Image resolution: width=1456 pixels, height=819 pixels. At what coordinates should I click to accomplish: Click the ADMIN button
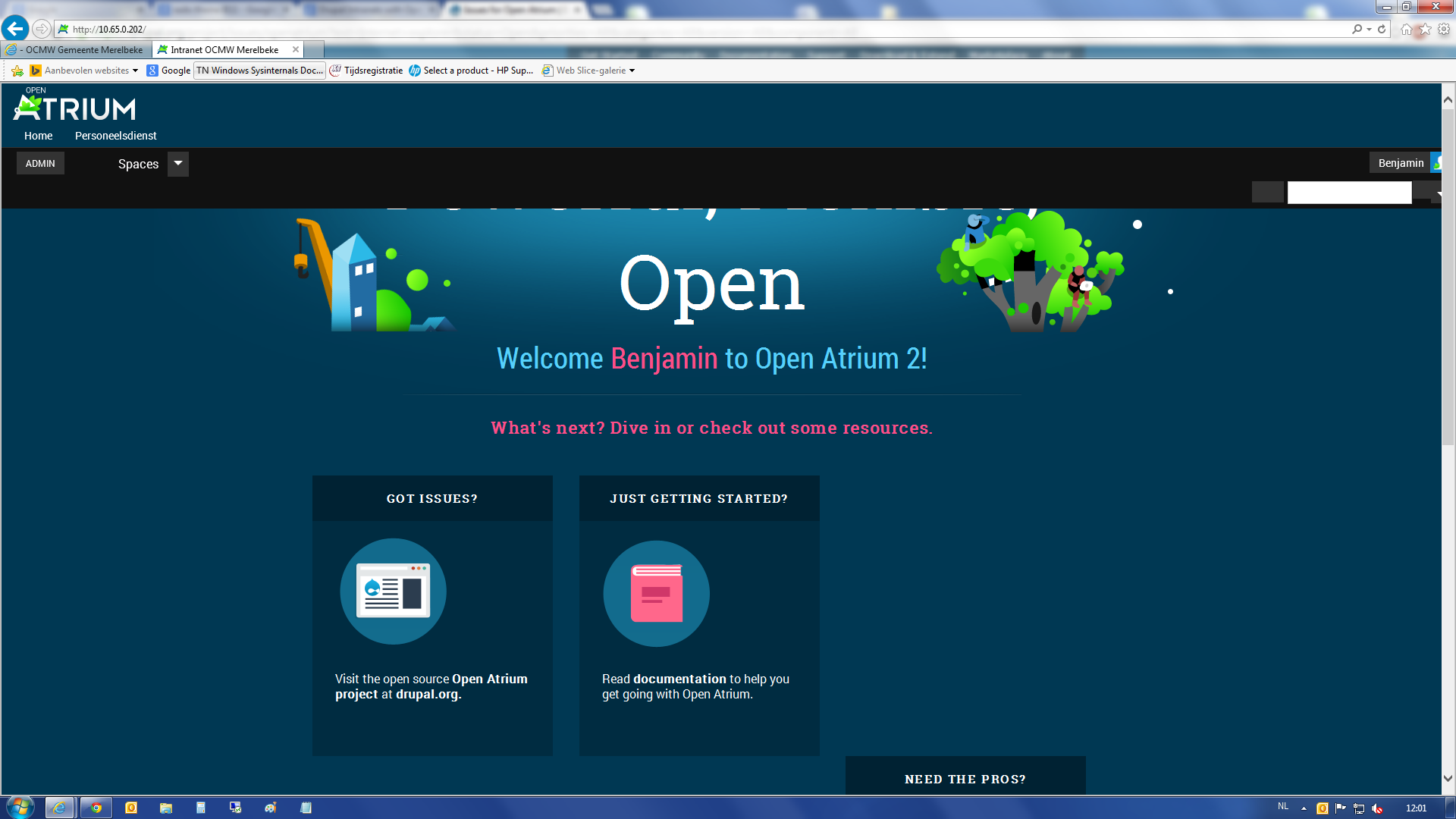(40, 162)
